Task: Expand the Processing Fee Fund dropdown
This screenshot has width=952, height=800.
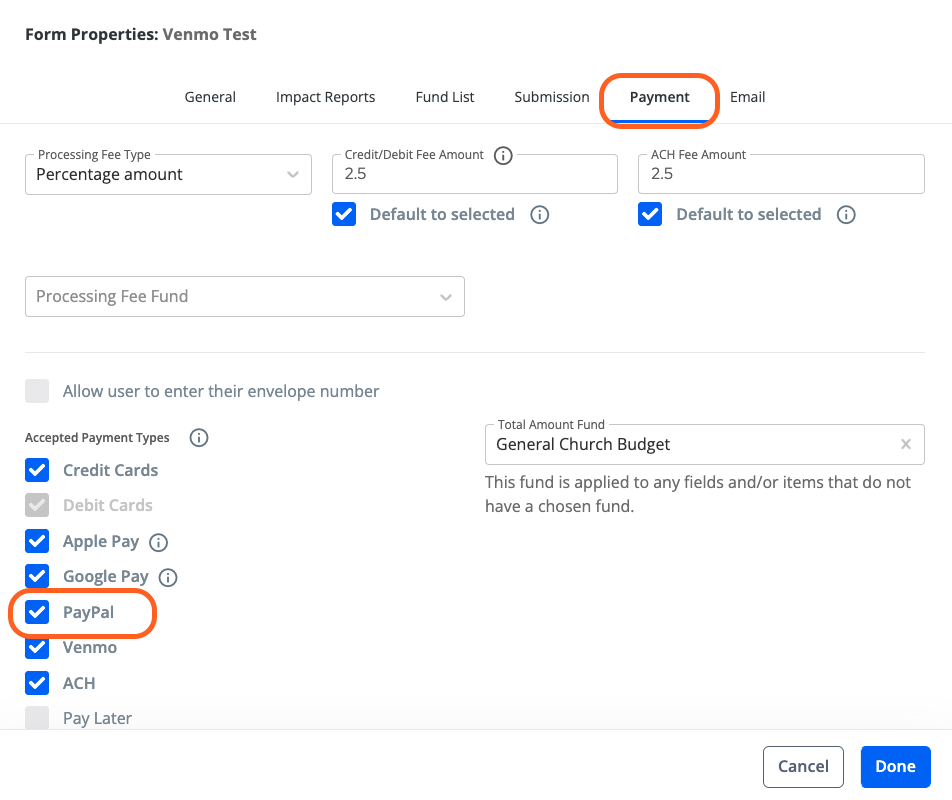Action: pos(244,297)
